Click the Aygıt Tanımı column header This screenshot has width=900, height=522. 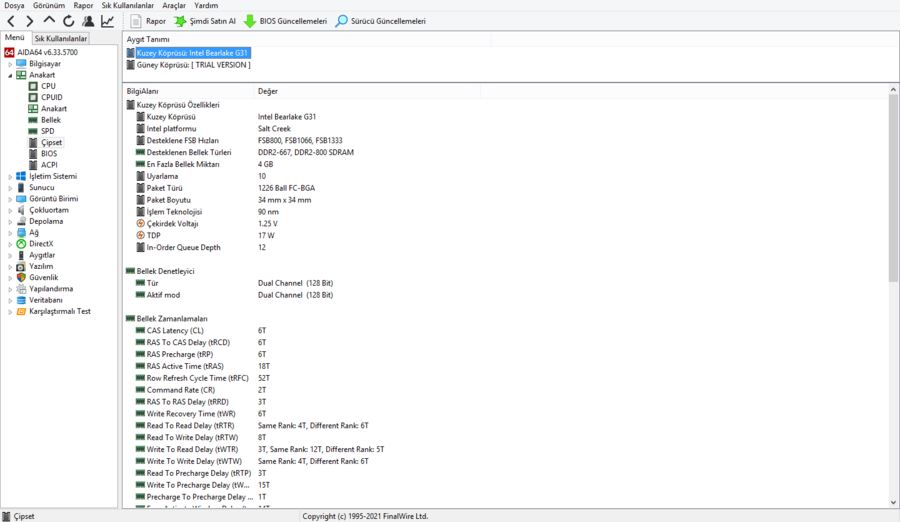pos(307,40)
